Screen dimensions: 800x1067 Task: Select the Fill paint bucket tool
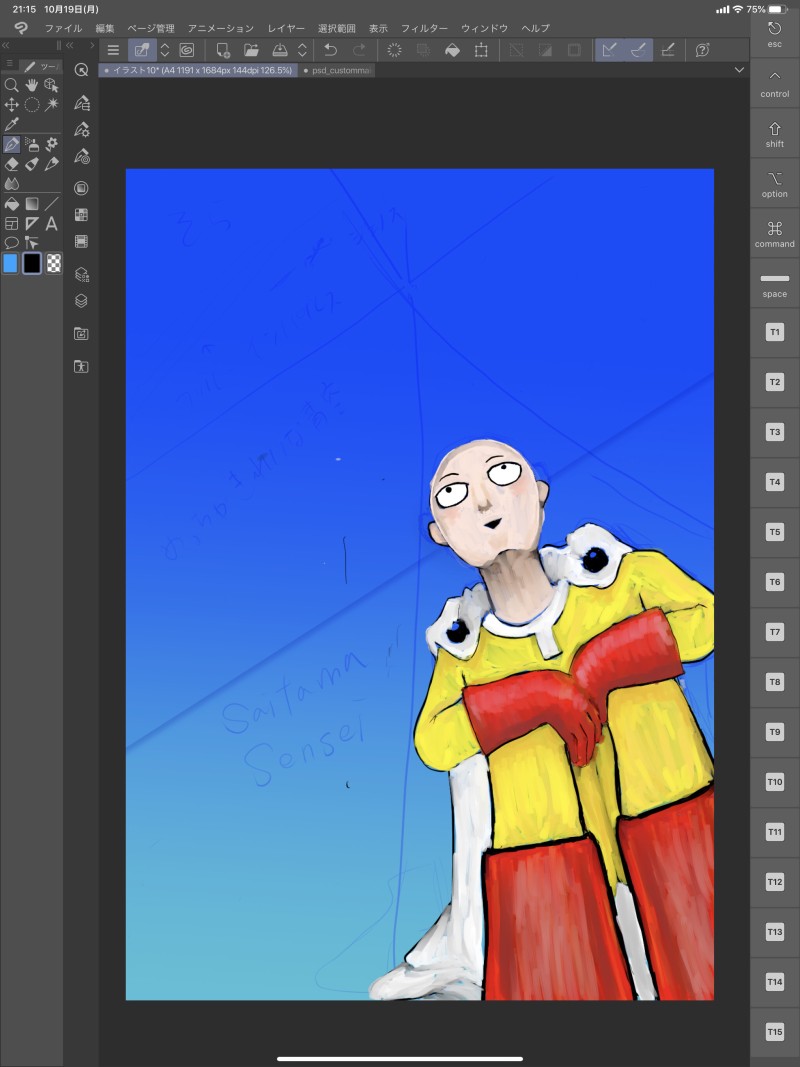pos(12,203)
